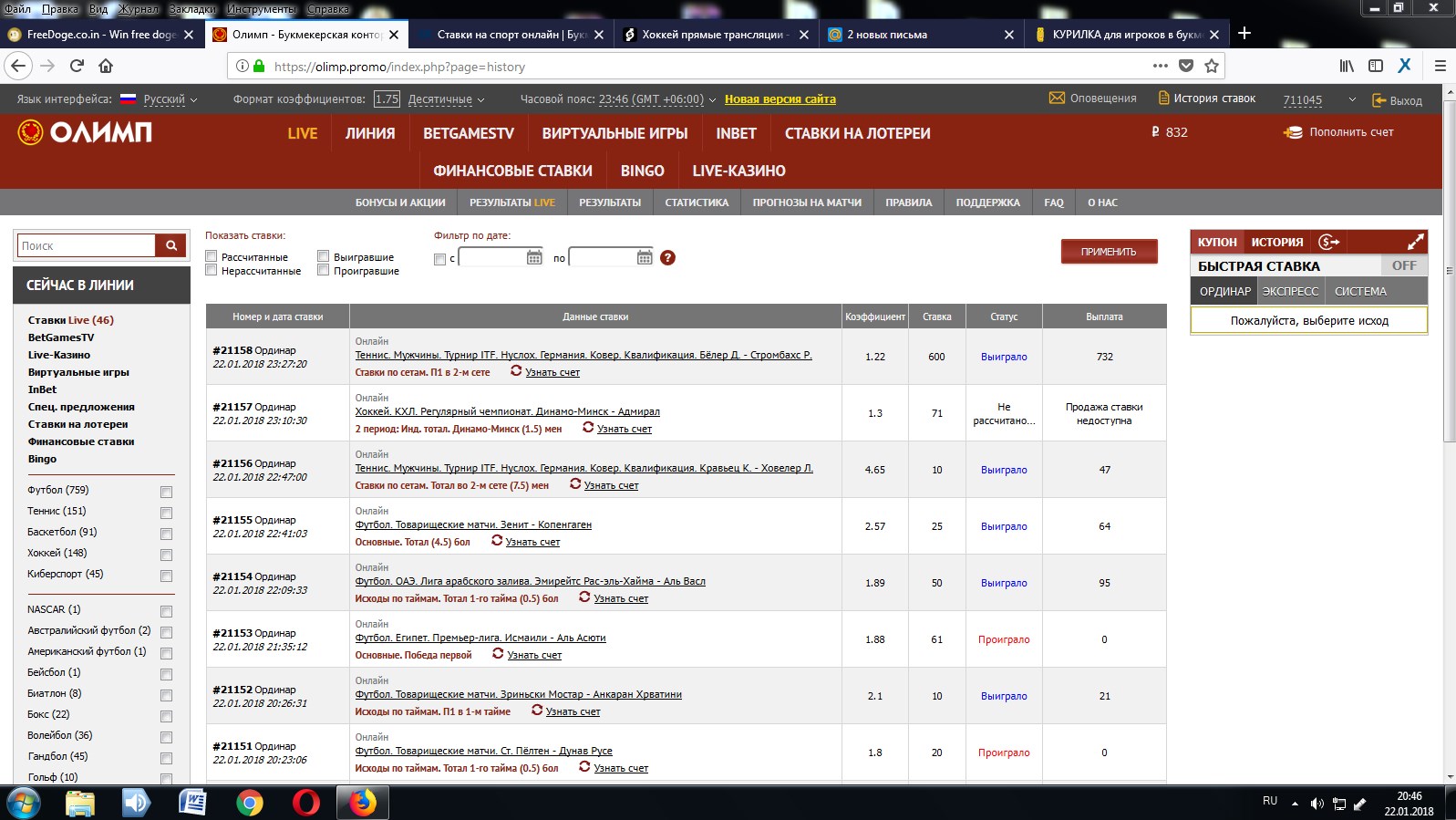The width and height of the screenshot is (1456, 820).
Task: Open the calendar for end date
Action: [645, 257]
